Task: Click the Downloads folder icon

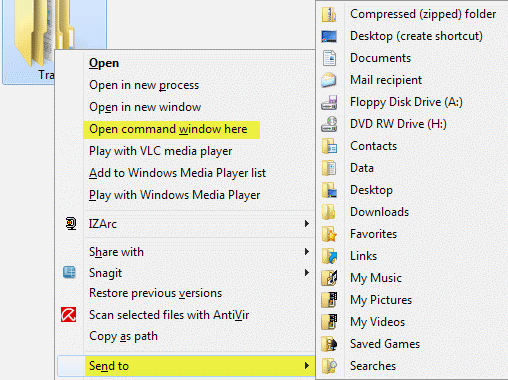Action: 329,212
